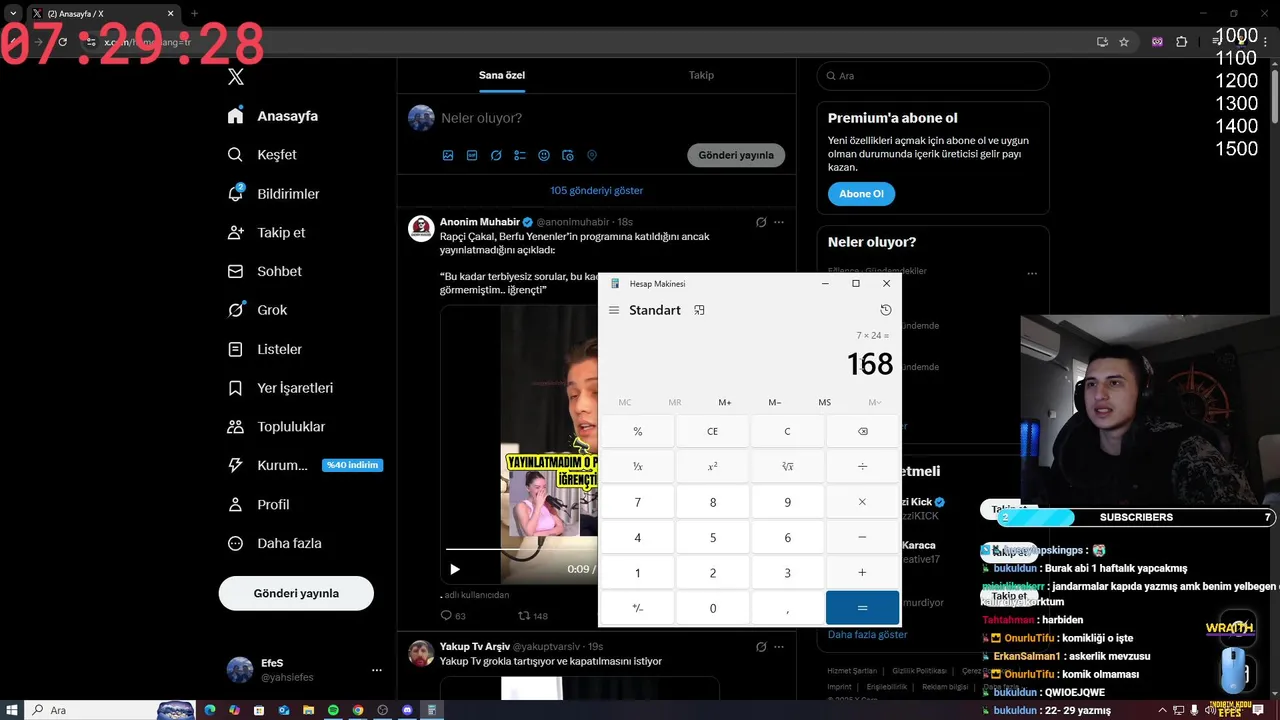Viewport: 1280px width, 720px height.
Task: Click calculator multiply key
Action: pyautogui.click(x=862, y=502)
